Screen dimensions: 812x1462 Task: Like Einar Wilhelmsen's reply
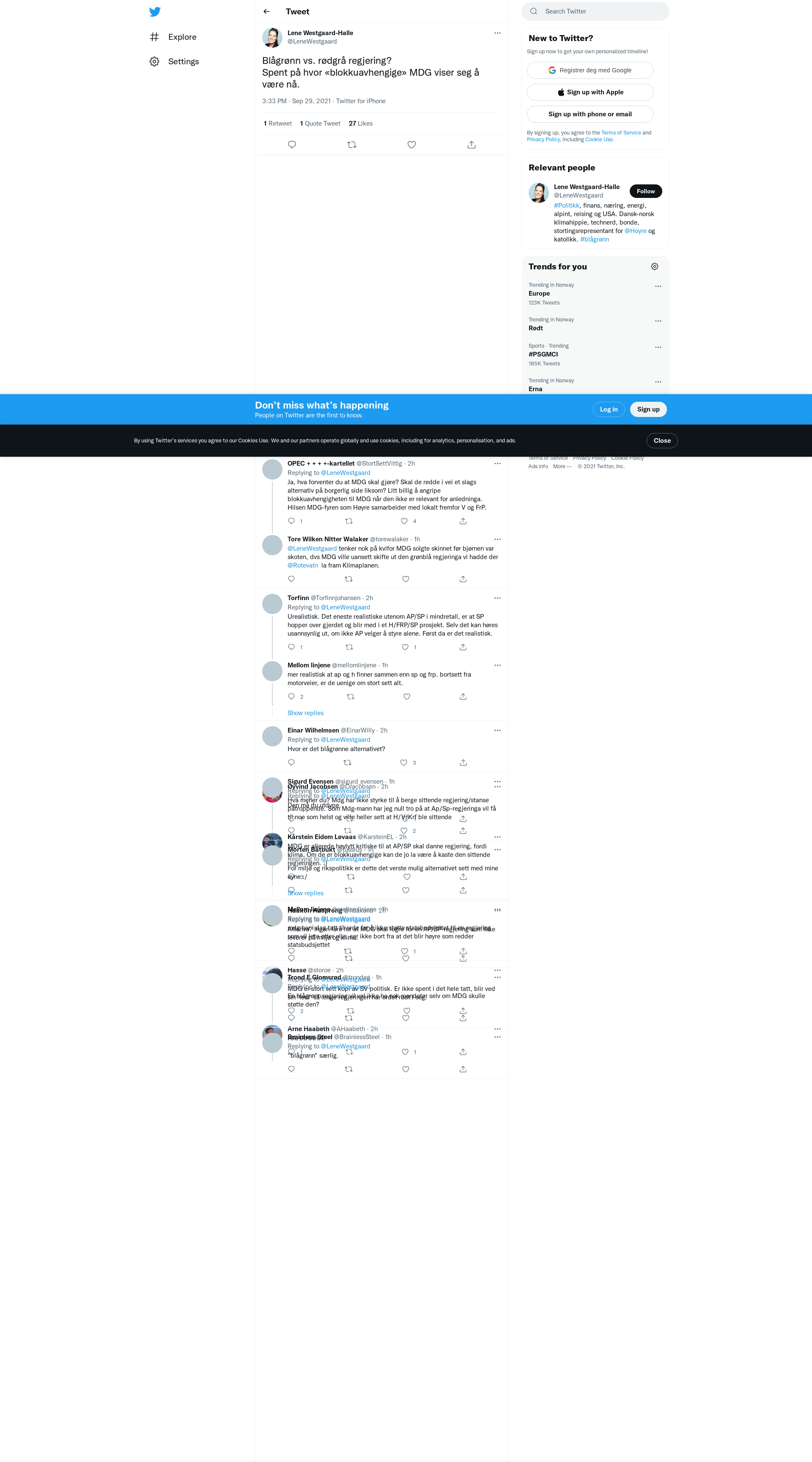[404, 763]
